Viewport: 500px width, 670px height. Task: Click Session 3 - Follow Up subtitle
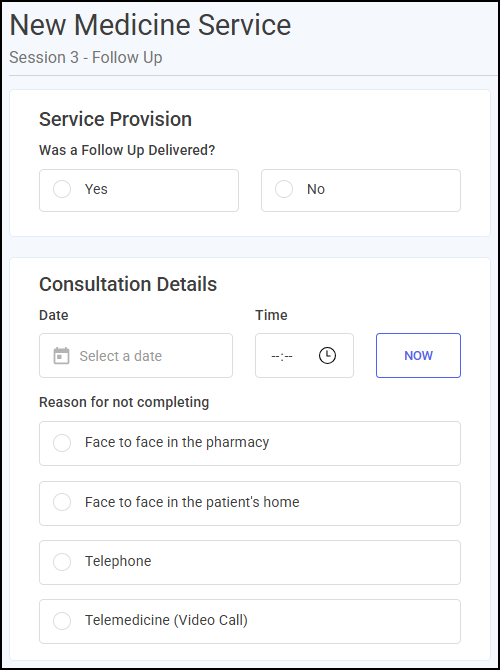pos(85,57)
